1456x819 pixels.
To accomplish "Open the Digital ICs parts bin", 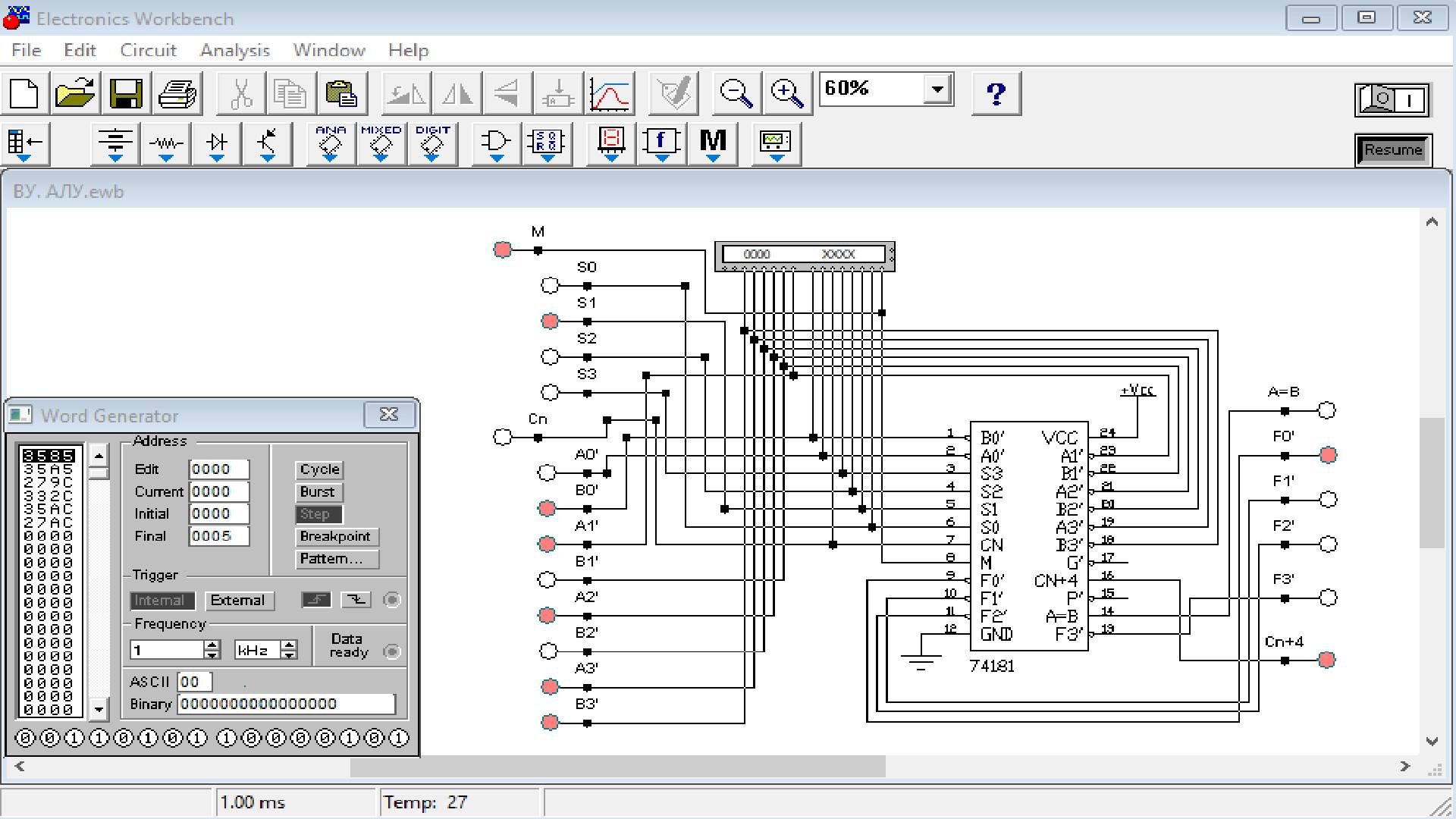I will 431,143.
